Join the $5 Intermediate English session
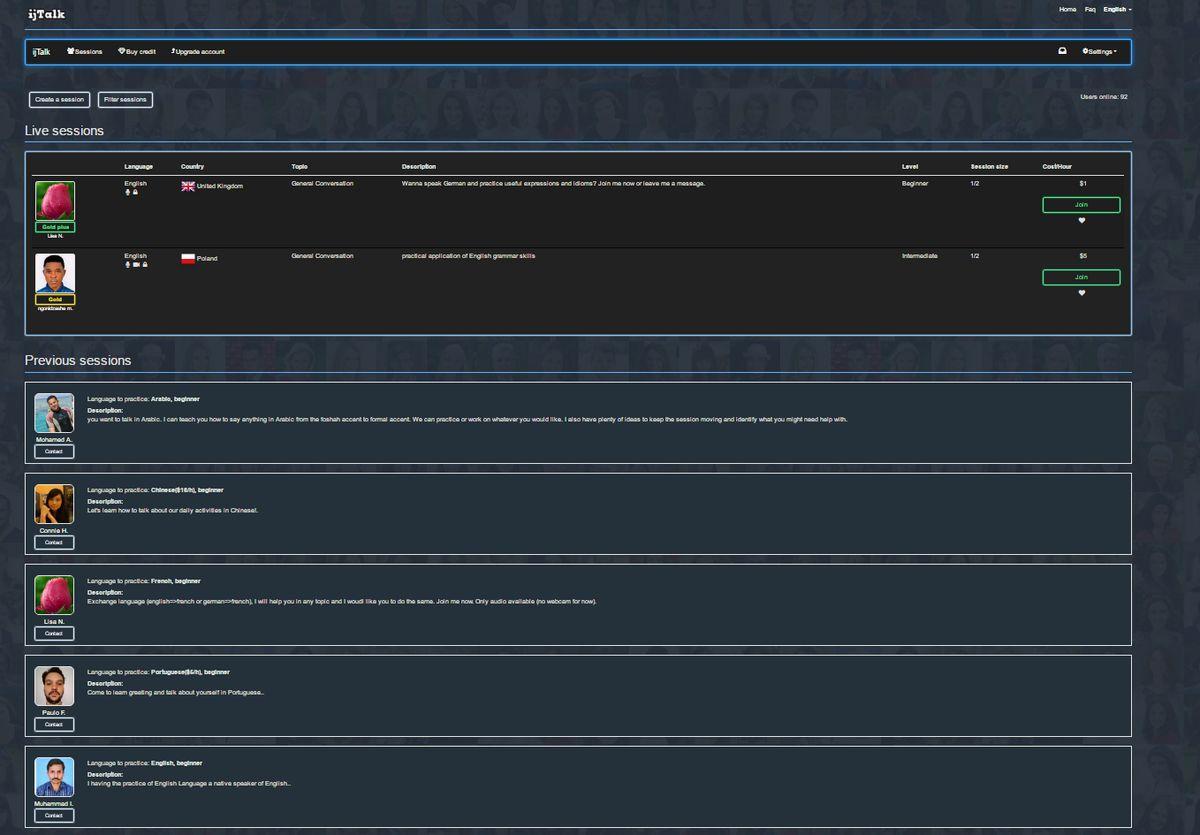 [x=1081, y=277]
